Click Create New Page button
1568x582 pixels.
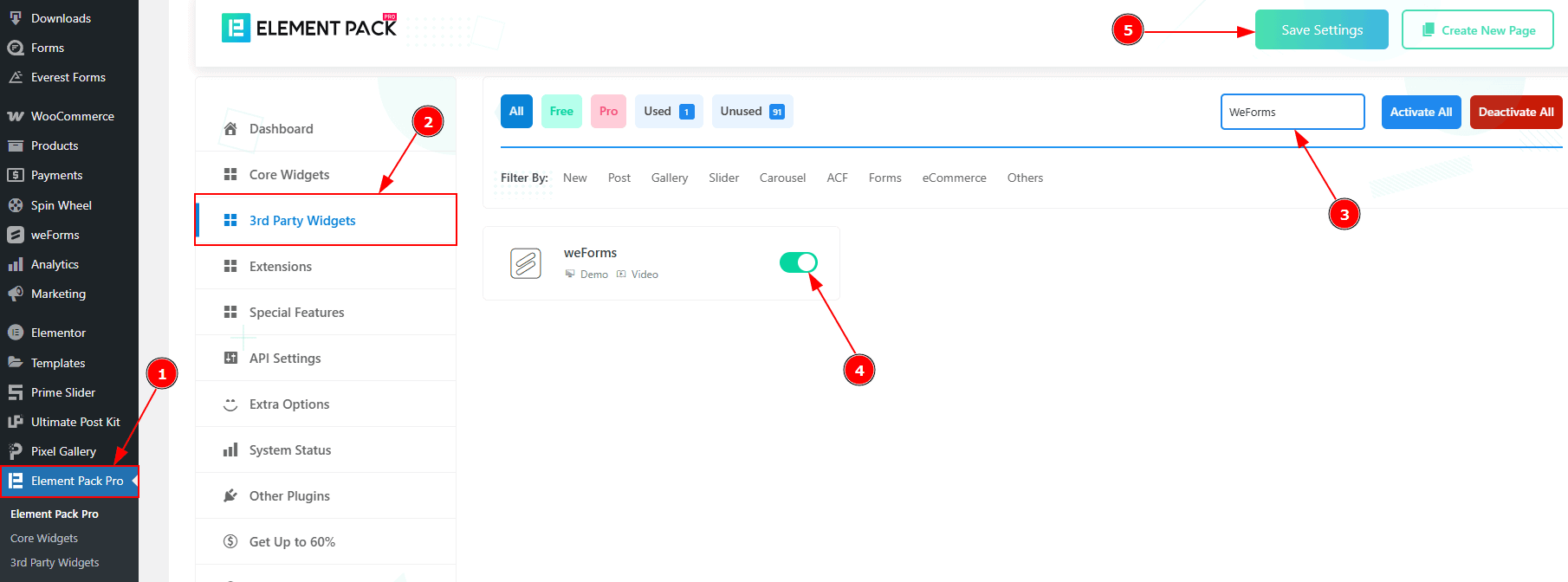point(1478,29)
